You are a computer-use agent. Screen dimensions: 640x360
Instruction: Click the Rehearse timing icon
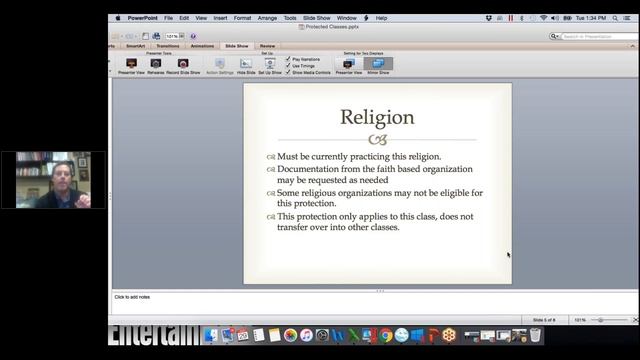156,66
